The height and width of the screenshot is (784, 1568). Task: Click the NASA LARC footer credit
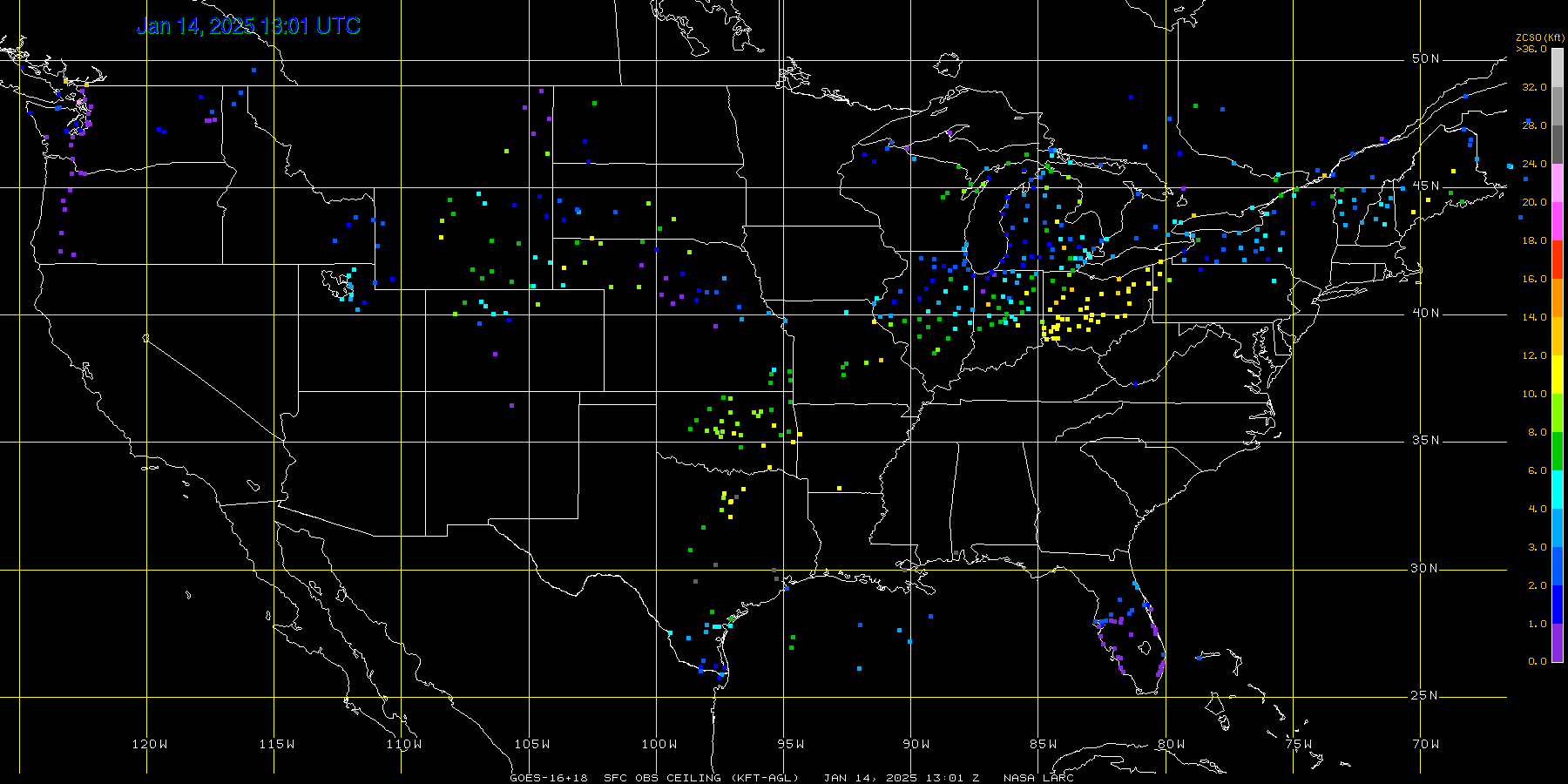[1038, 778]
